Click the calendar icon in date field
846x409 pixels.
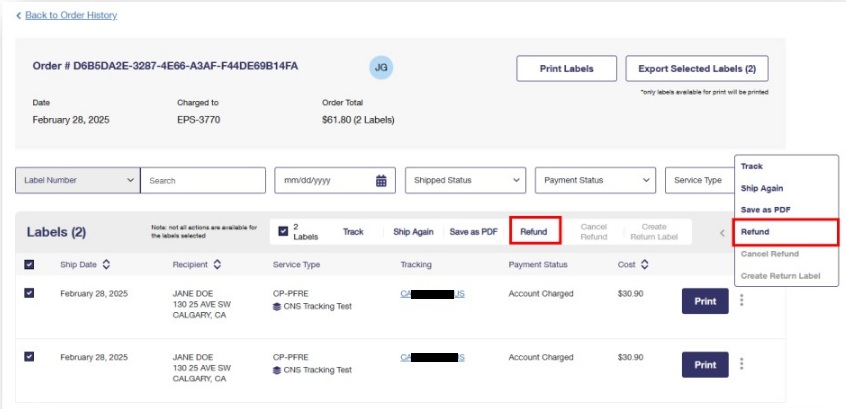[381, 181]
